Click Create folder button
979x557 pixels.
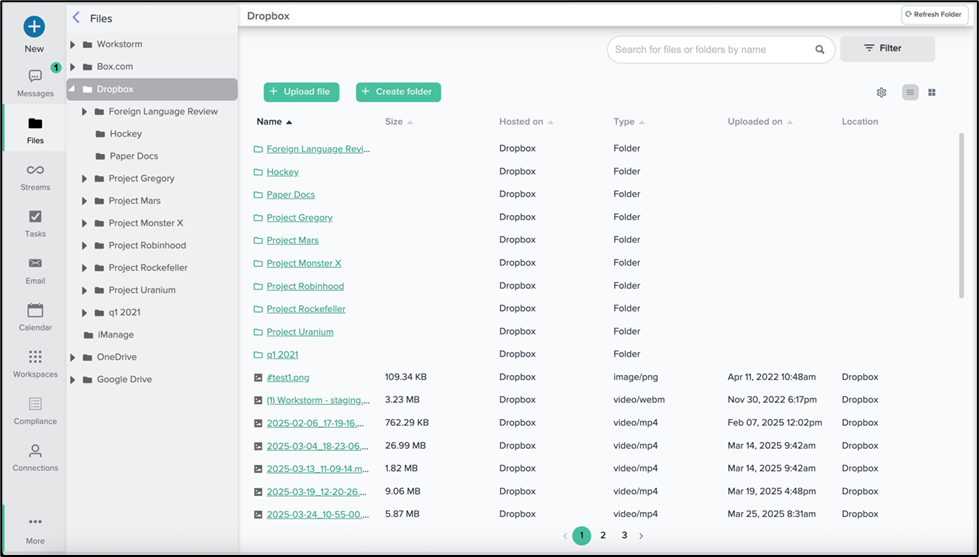coord(398,92)
